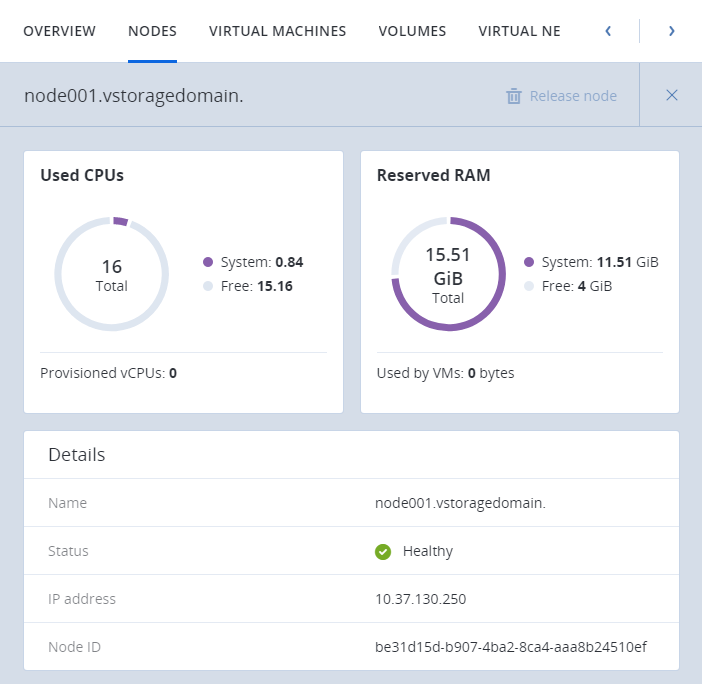Click the IP address value 10.37.130.250
The height and width of the screenshot is (684, 702).
pyautogui.click(x=420, y=599)
